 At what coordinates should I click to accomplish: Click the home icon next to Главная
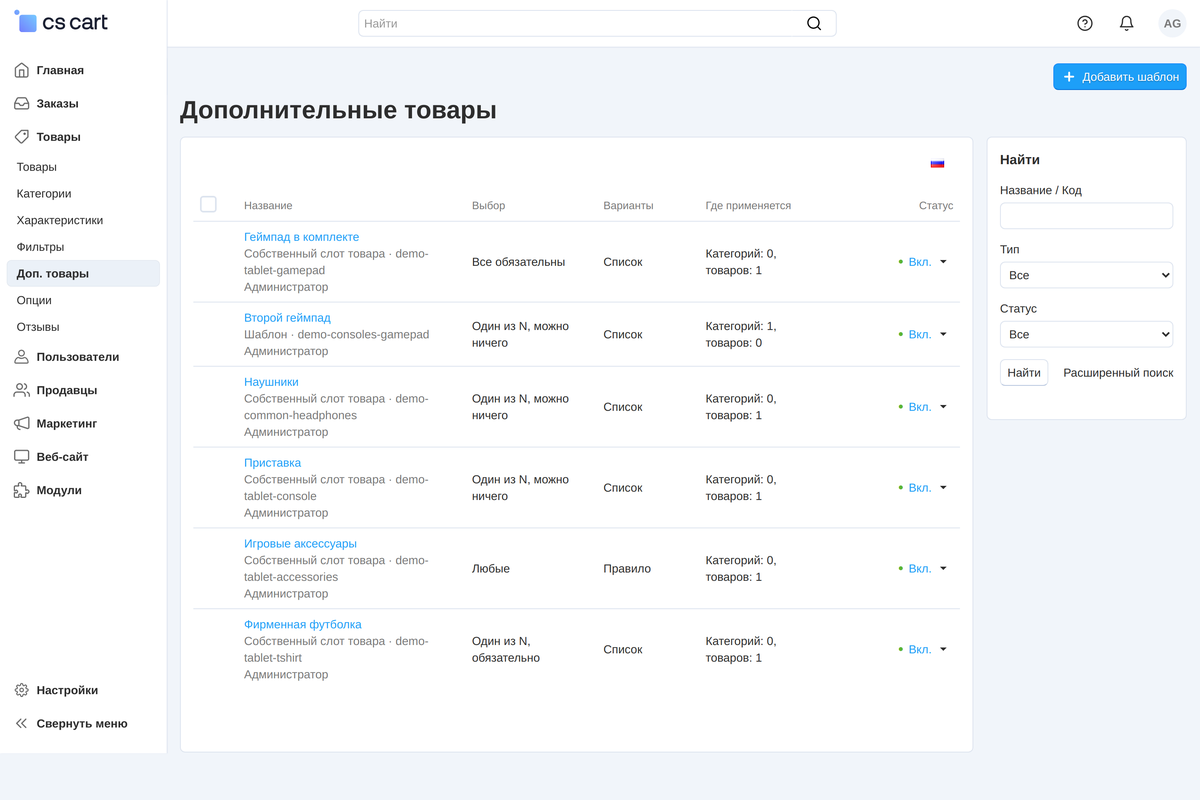tap(22, 70)
